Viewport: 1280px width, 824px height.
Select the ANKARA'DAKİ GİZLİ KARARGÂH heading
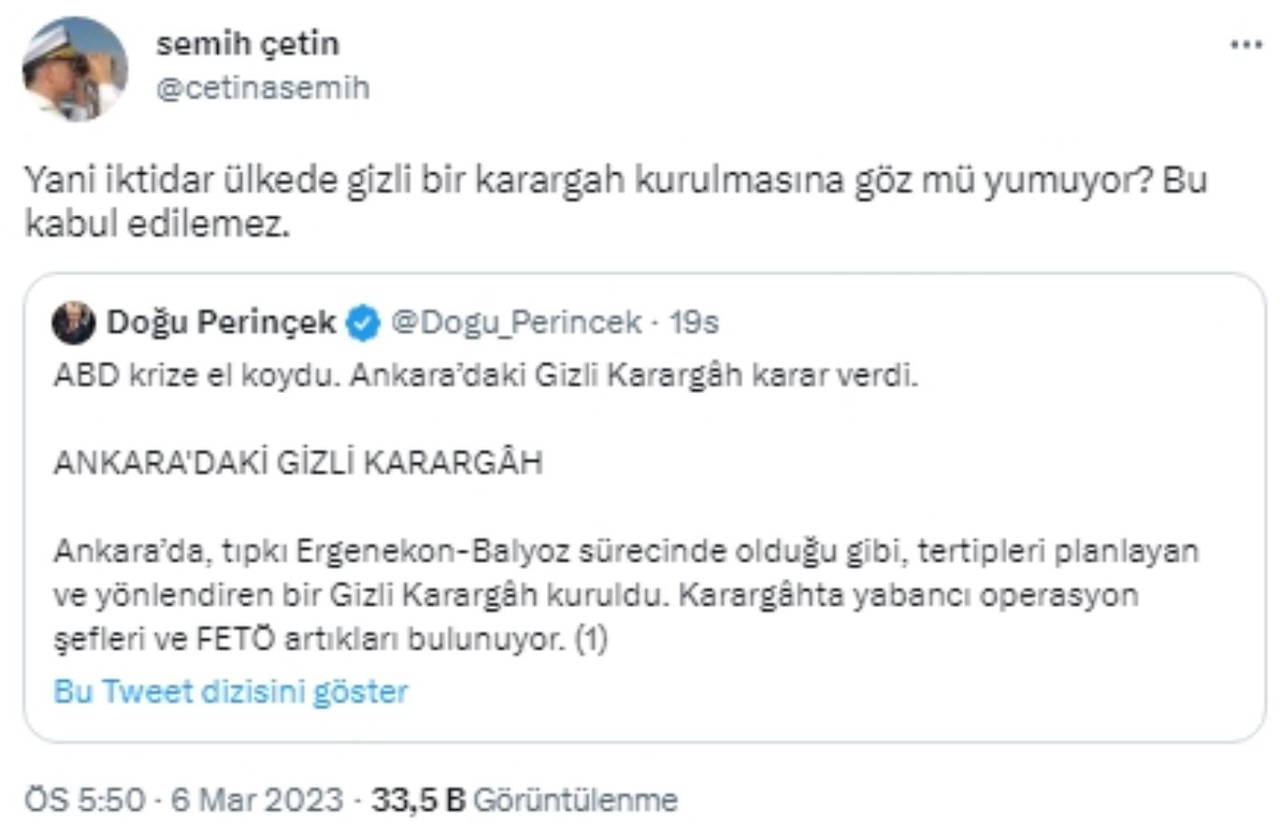[x=298, y=465]
